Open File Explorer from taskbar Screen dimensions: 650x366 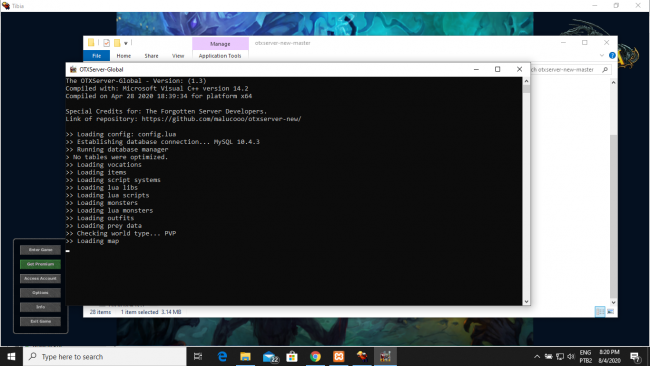[245, 356]
